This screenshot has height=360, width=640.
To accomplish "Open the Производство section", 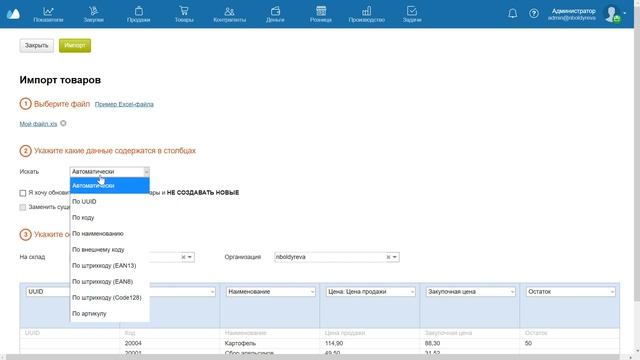I will pos(367,14).
